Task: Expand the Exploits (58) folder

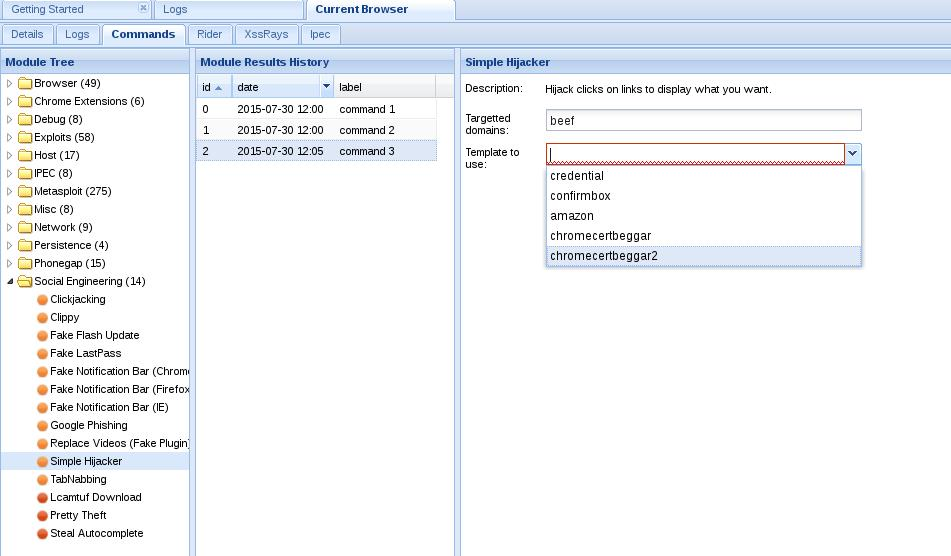Action: tap(9, 138)
